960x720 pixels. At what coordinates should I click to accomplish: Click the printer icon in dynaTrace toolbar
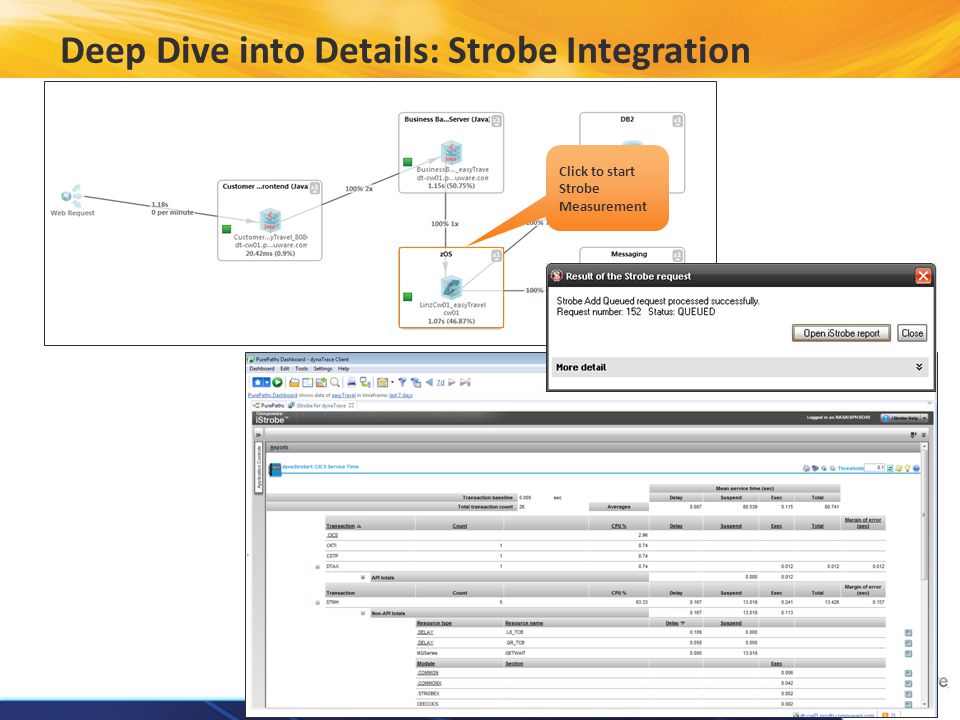[x=351, y=383]
